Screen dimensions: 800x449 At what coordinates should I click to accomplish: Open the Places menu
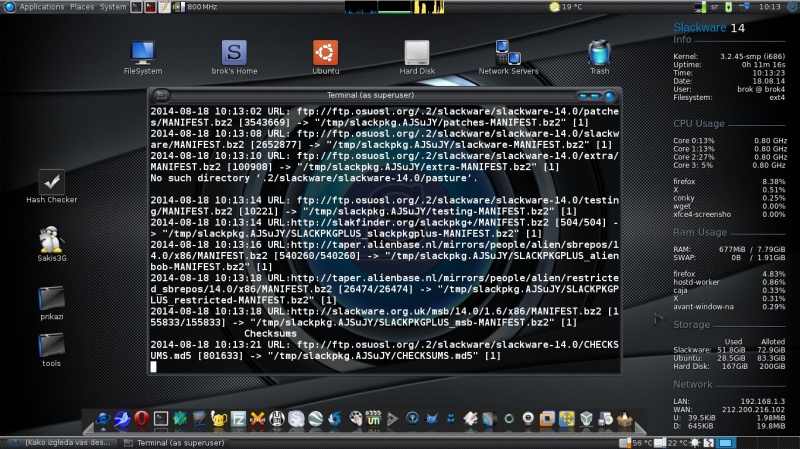tap(82, 7)
